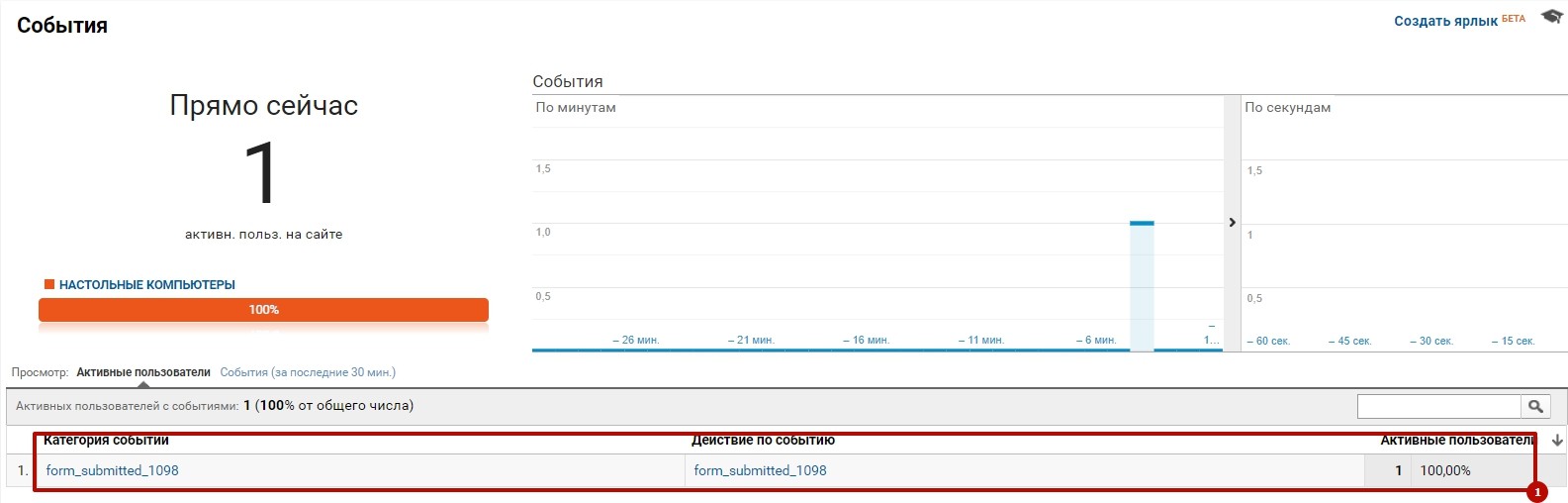Click the 100,00% cell in the table row
Image resolution: width=1568 pixels, height=503 pixels.
tap(1445, 470)
